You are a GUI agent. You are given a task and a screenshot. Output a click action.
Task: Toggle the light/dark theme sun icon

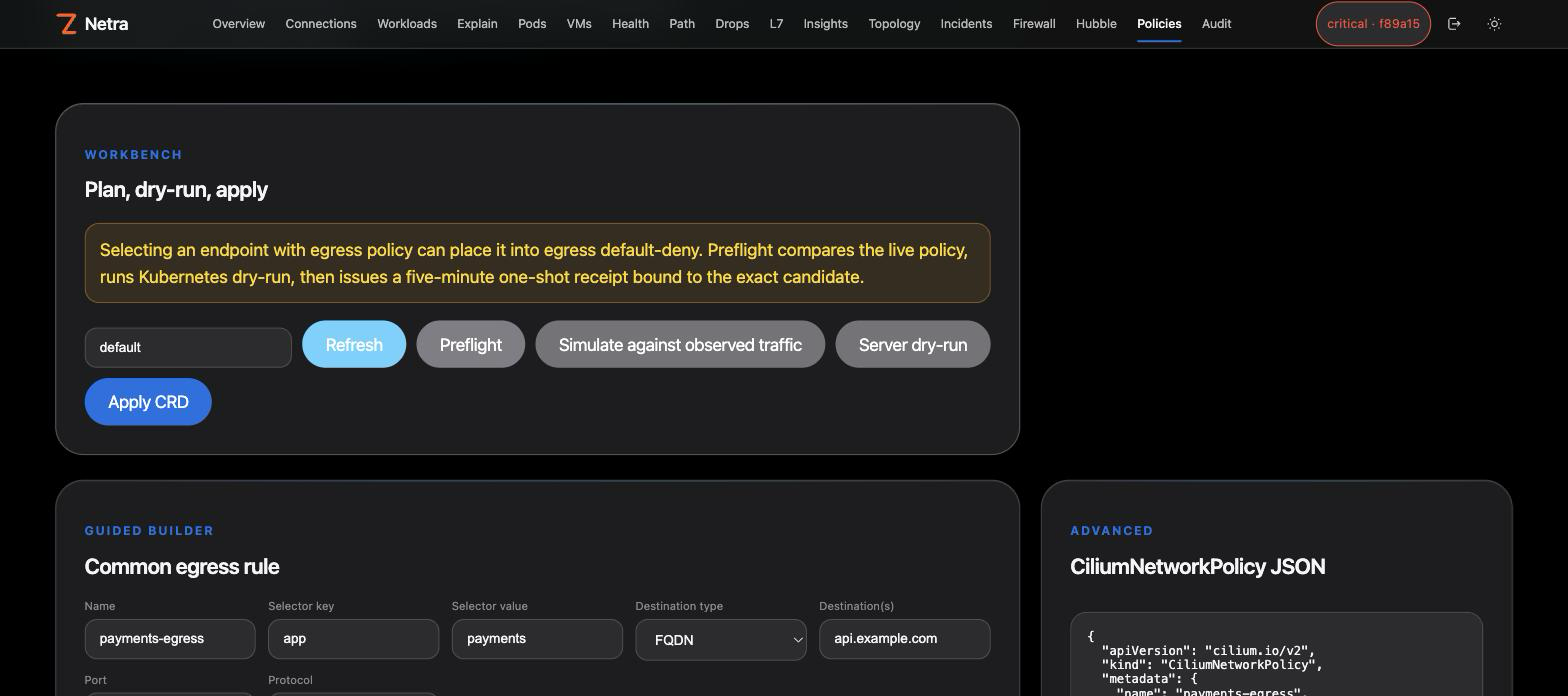[1494, 24]
